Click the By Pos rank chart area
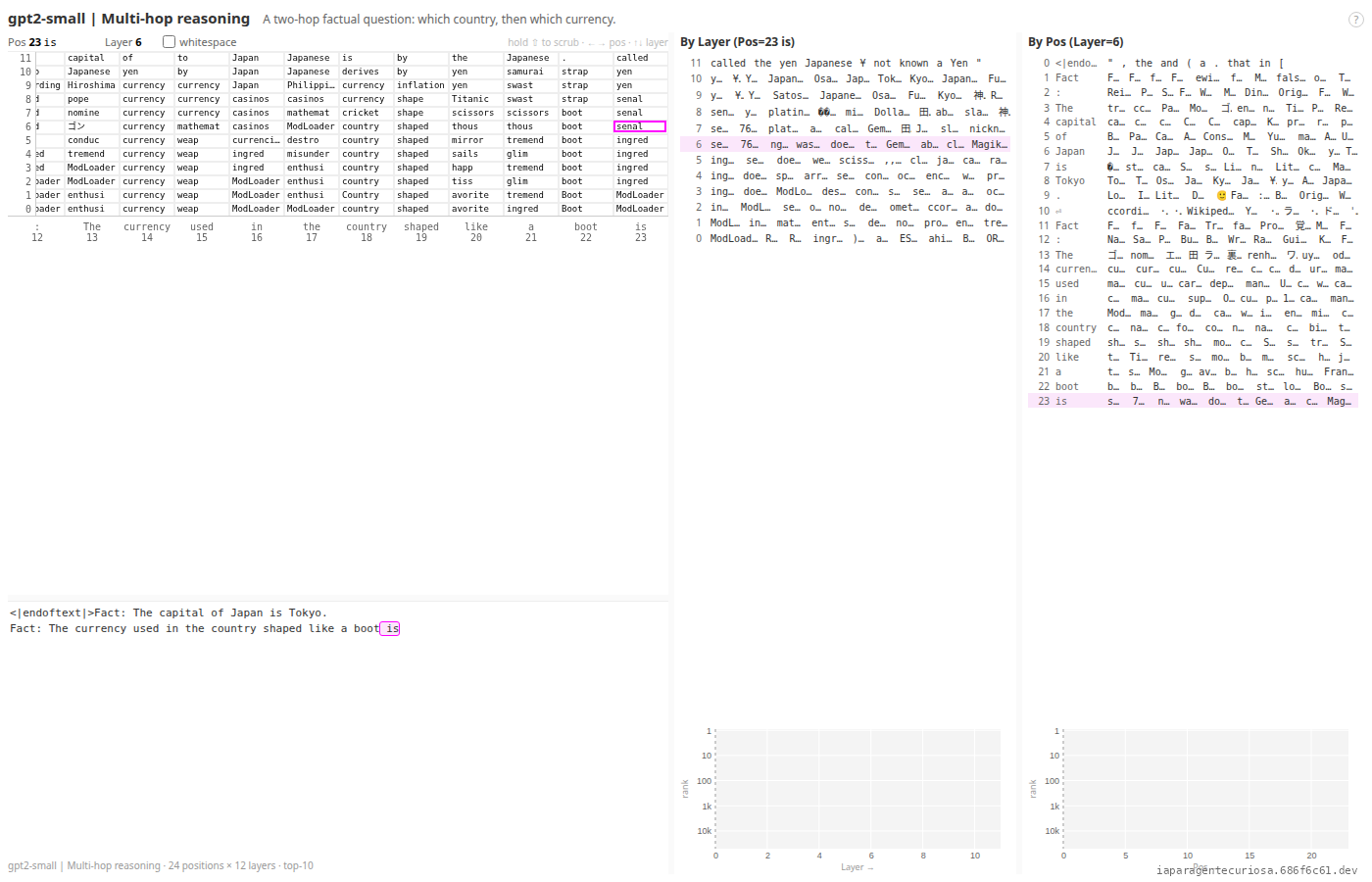This screenshot has height=882, width=1372. click(1205, 789)
